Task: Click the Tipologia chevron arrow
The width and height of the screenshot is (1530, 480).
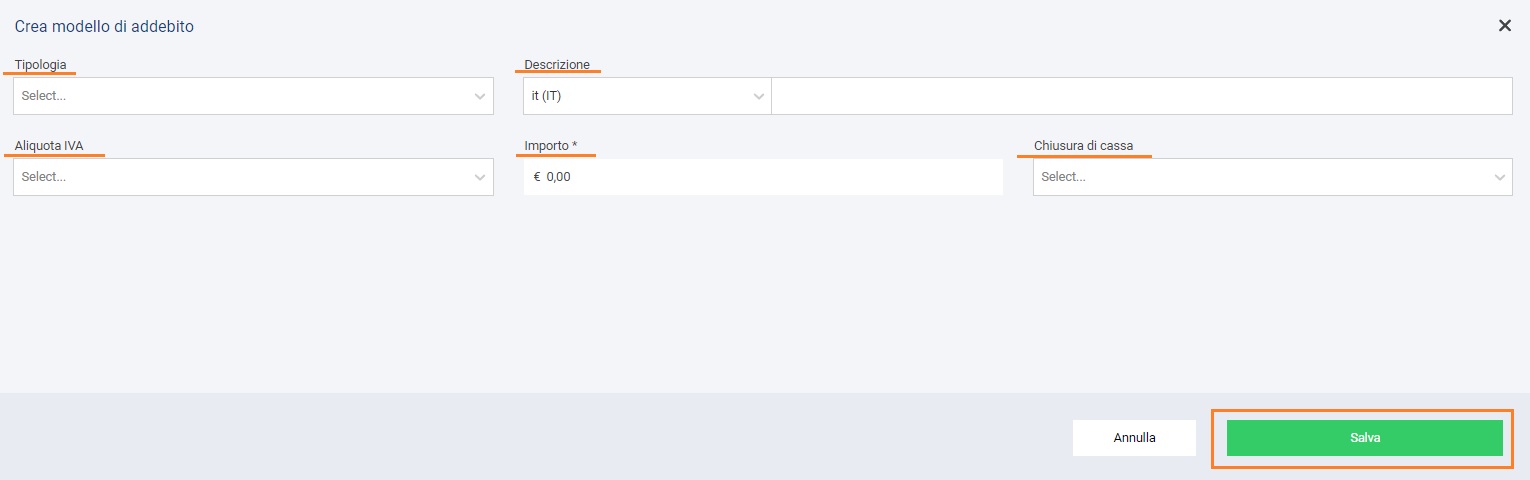Action: tap(480, 97)
